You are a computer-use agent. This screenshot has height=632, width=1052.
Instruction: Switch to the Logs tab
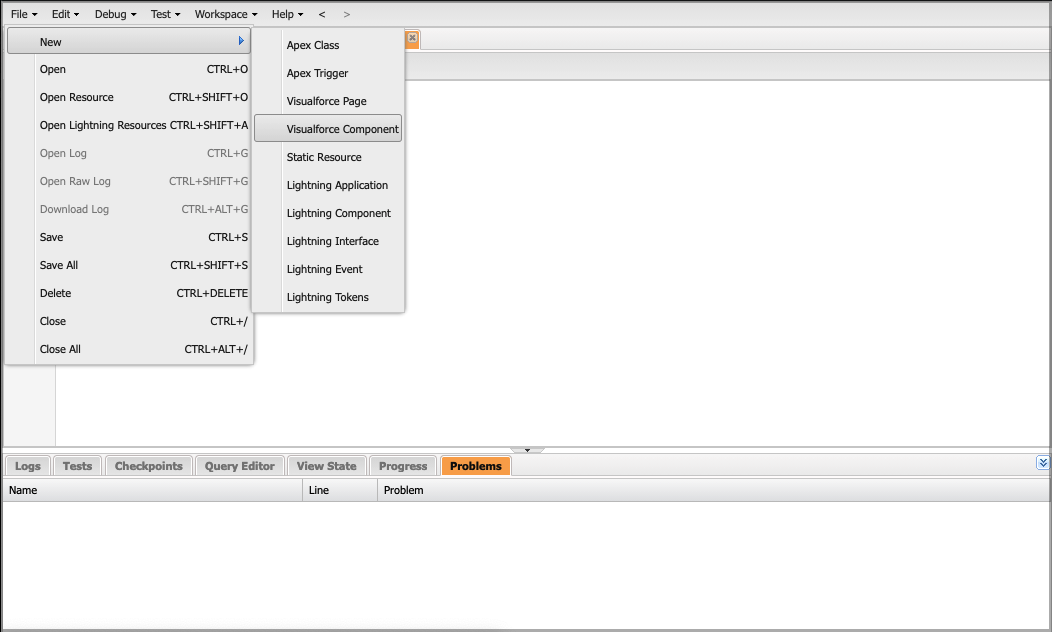click(28, 466)
